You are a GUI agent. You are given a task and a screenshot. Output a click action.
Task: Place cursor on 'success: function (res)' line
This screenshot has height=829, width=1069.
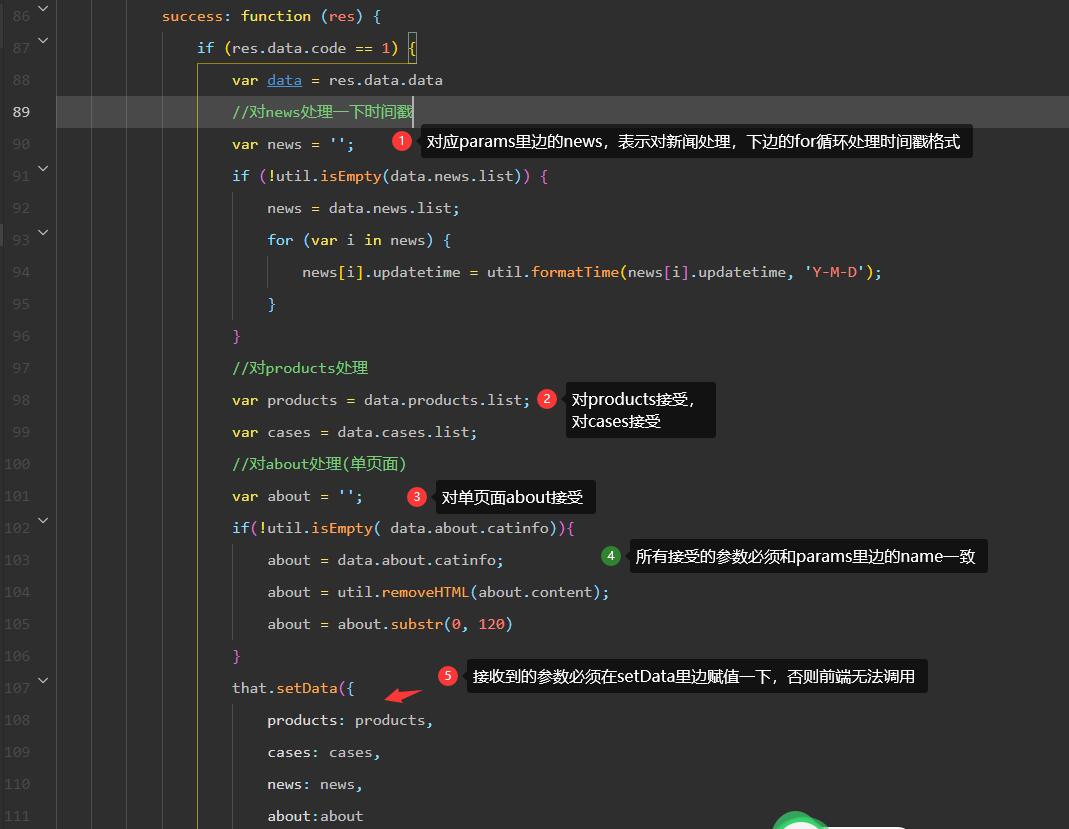tap(271, 16)
